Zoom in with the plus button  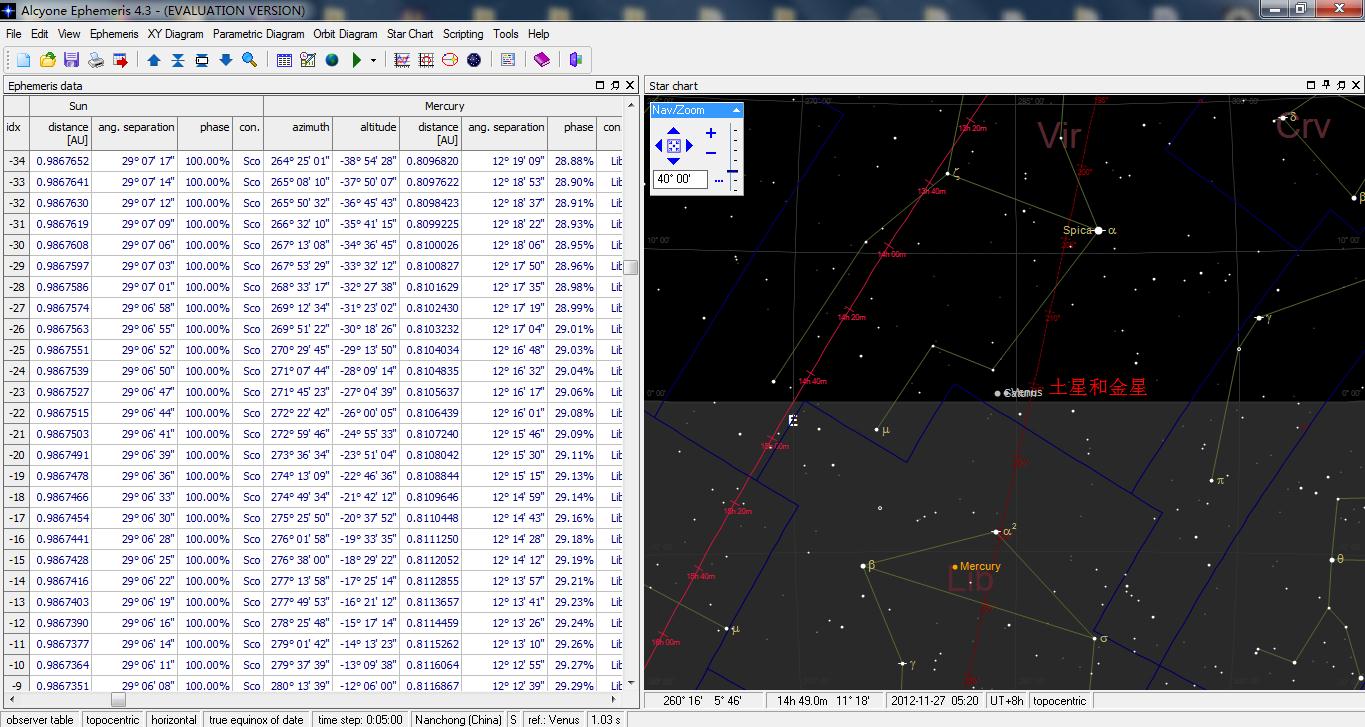pyautogui.click(x=711, y=133)
